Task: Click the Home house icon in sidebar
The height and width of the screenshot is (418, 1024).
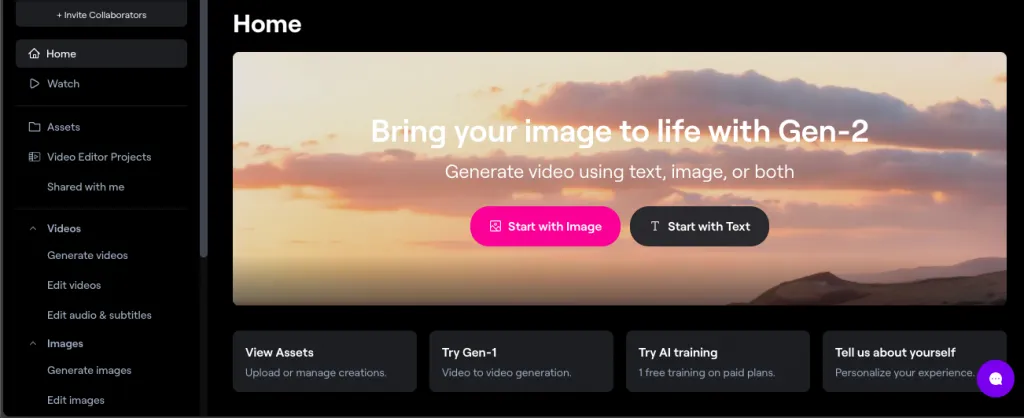Action: click(34, 54)
